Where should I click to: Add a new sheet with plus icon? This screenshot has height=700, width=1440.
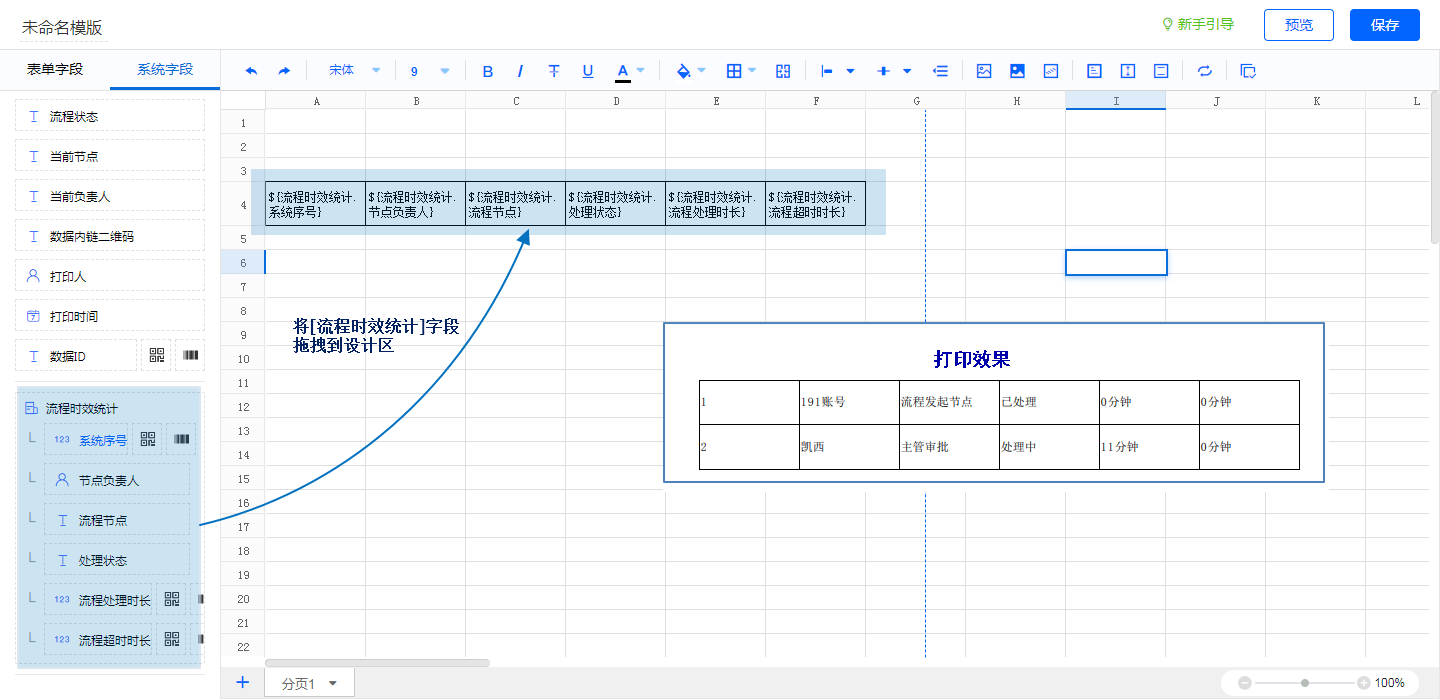[242, 682]
